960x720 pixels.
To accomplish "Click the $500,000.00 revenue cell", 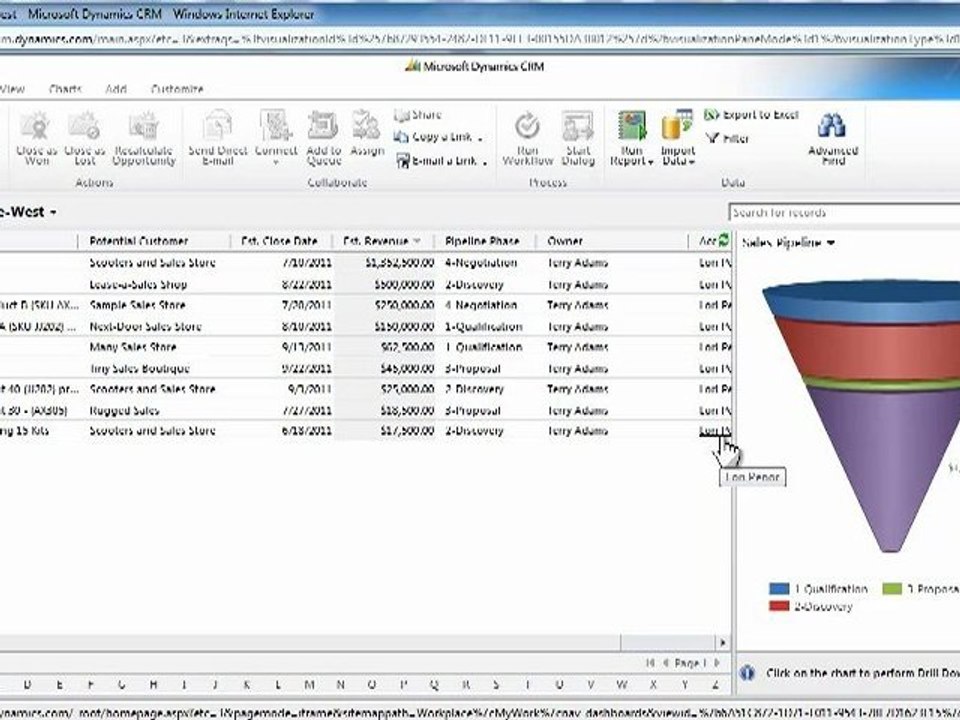I will [405, 285].
